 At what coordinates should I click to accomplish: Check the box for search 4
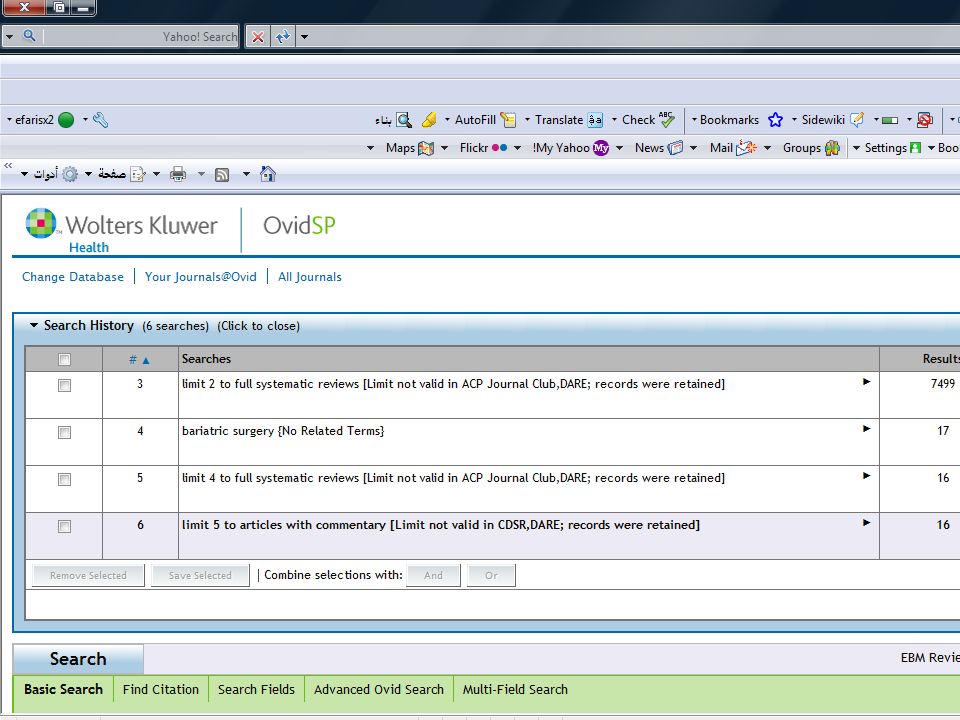pos(64,432)
